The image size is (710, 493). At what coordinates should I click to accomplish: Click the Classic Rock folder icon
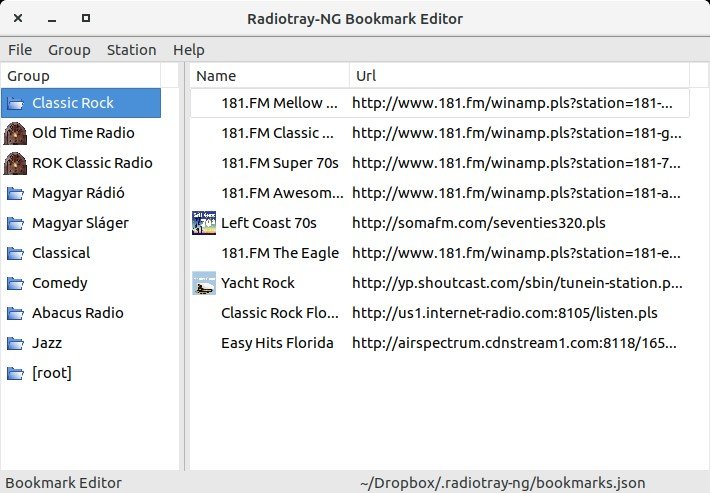tap(15, 103)
